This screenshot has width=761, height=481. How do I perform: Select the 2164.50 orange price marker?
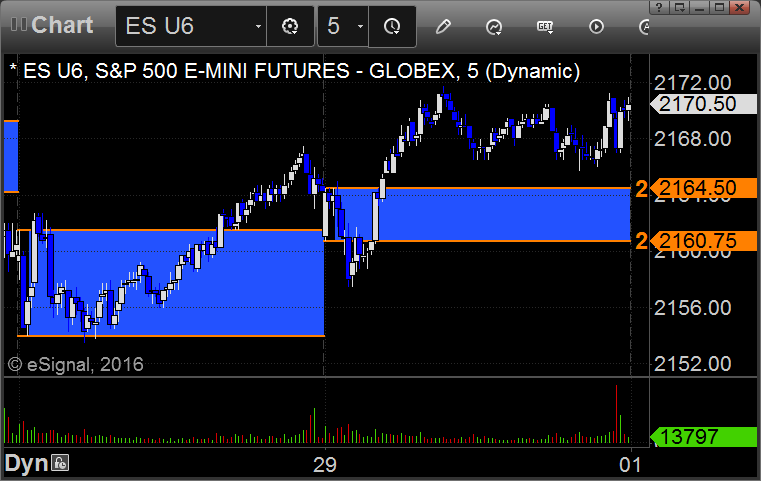point(703,188)
